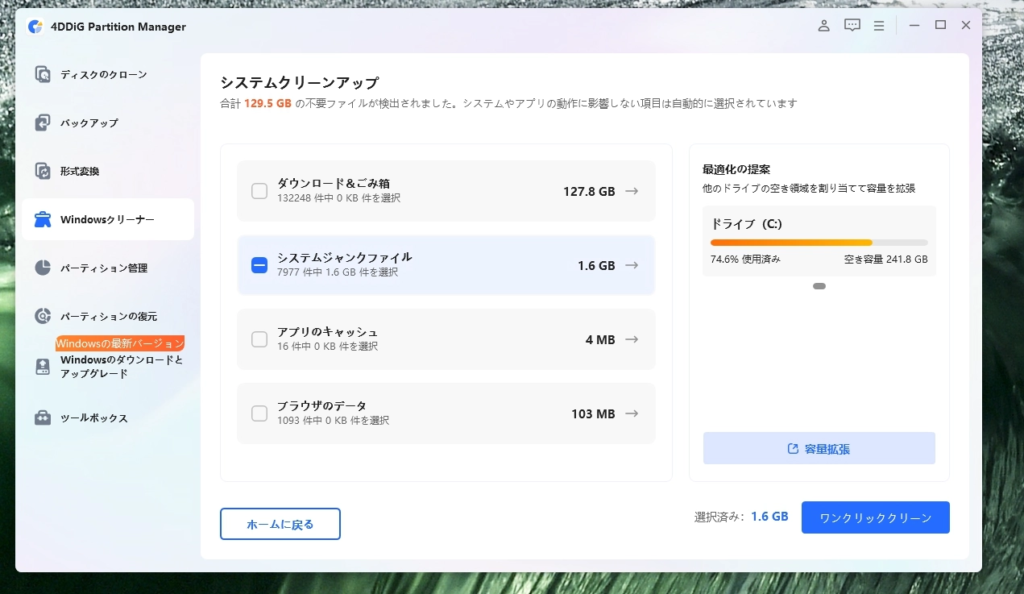1024x594 pixels.
Task: Click the partition recovery (パーティションの復元) icon
Action: coord(42,316)
